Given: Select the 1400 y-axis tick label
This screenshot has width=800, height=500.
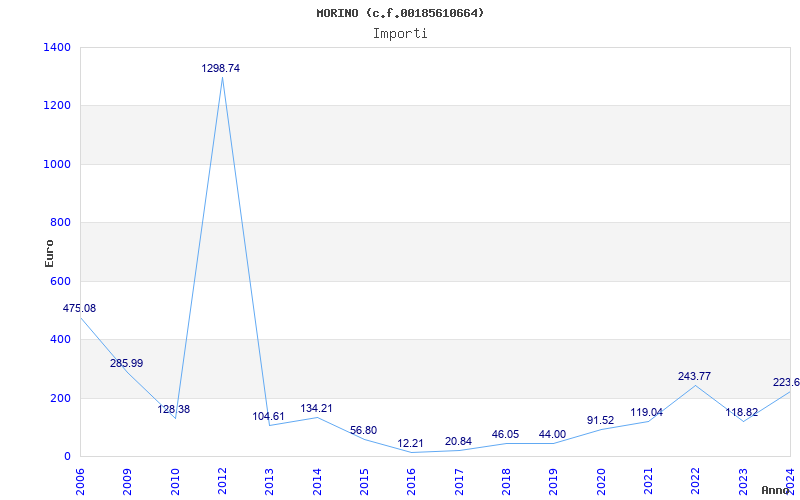Looking at the screenshot, I should 57,47.
